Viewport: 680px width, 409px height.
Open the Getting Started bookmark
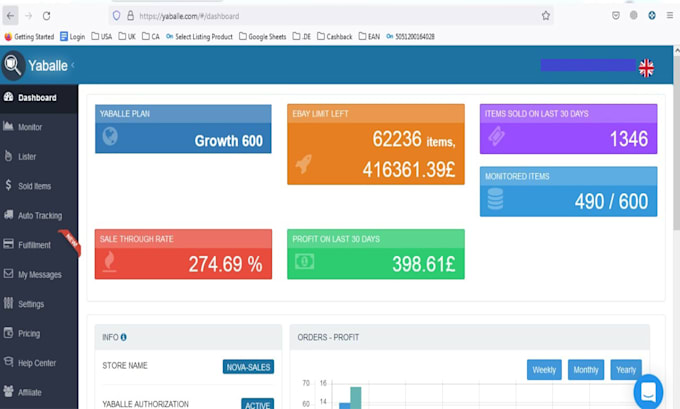pos(29,37)
